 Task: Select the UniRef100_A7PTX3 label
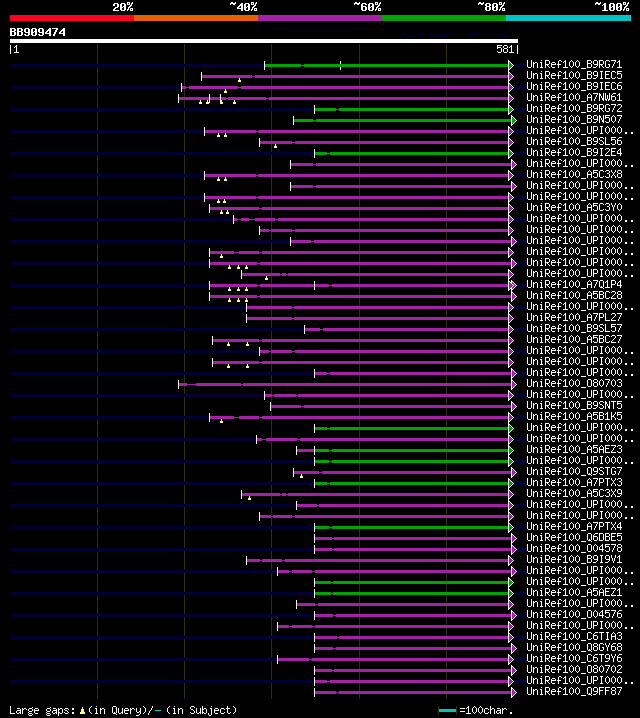(574, 482)
